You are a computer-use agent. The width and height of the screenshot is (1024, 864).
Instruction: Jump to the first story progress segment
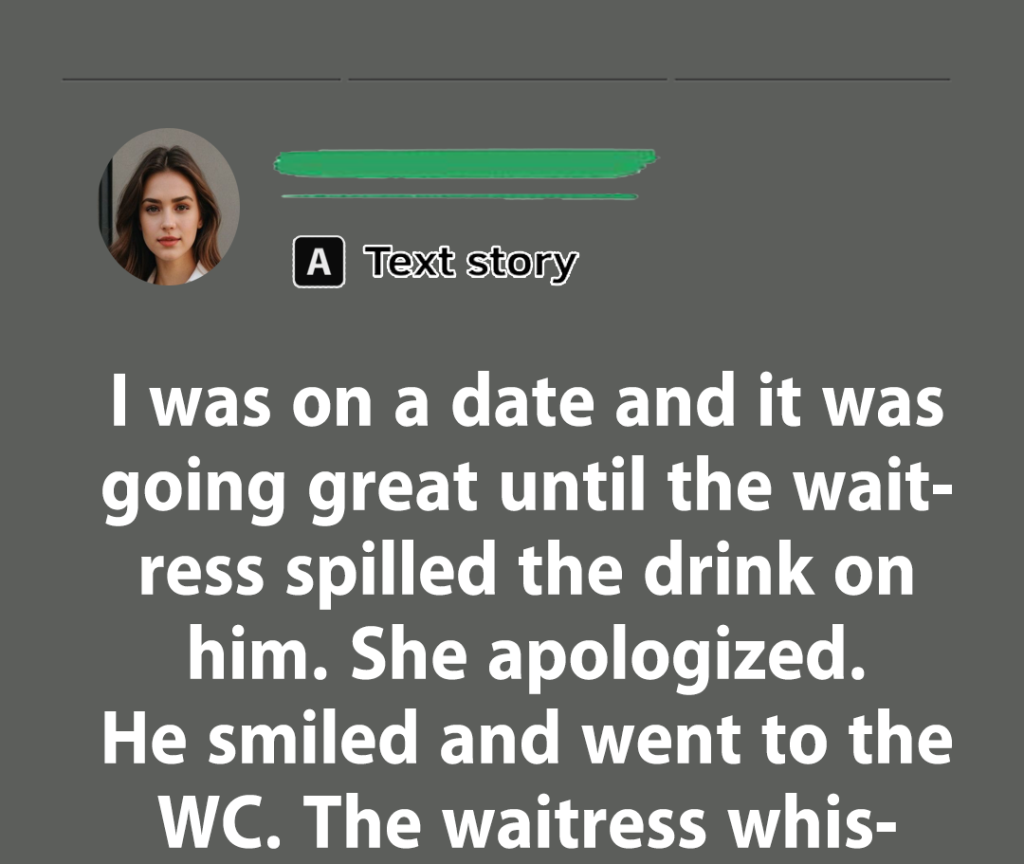click(x=201, y=79)
